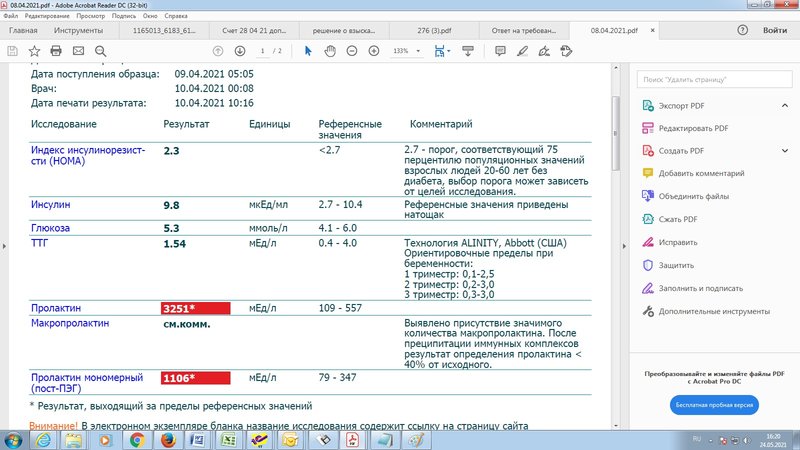Open help via question mark icon
Viewport: 800px width, 450px height.
(743, 30)
